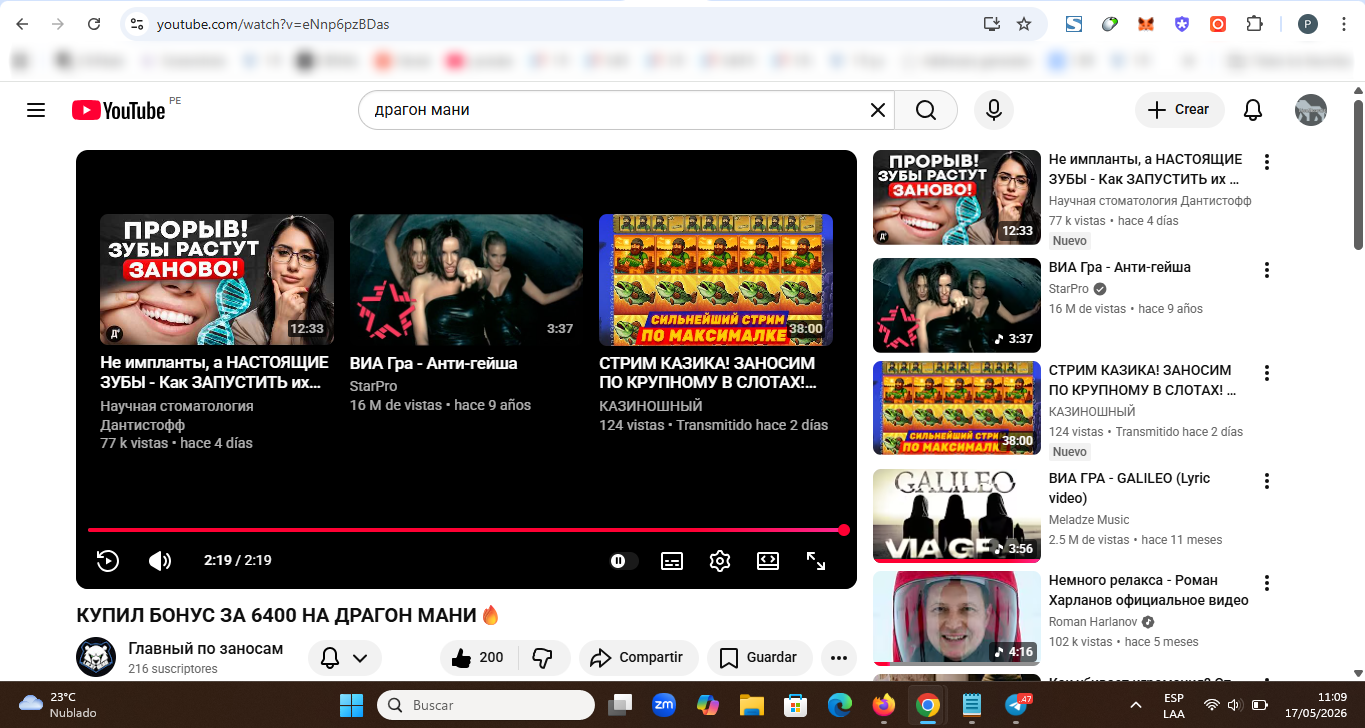View site information next to the URL
The image size is (1365, 728).
[138, 24]
